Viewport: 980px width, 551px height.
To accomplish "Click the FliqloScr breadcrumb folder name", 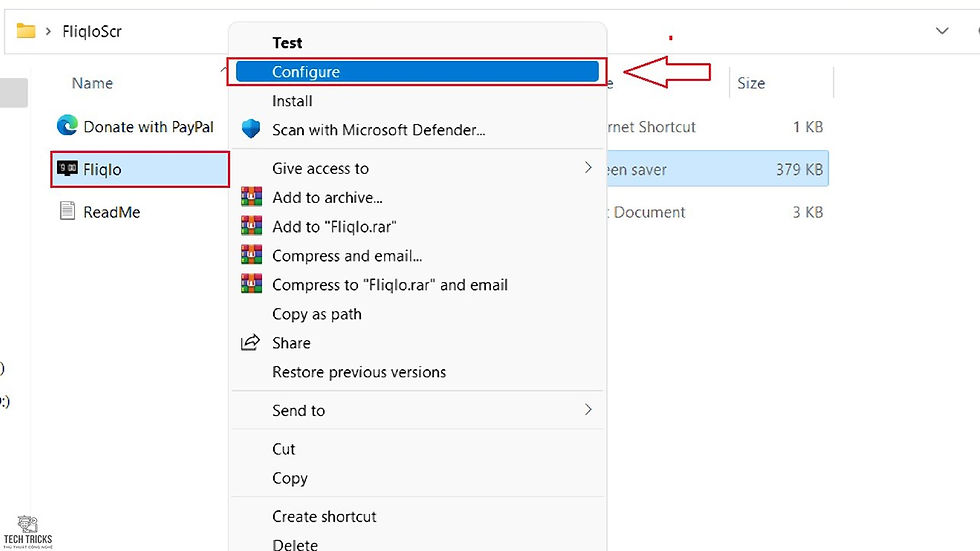I will point(92,31).
